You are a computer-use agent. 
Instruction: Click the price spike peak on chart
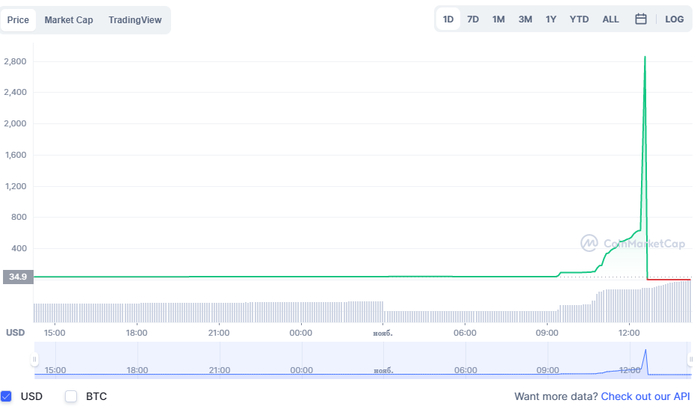click(x=644, y=57)
